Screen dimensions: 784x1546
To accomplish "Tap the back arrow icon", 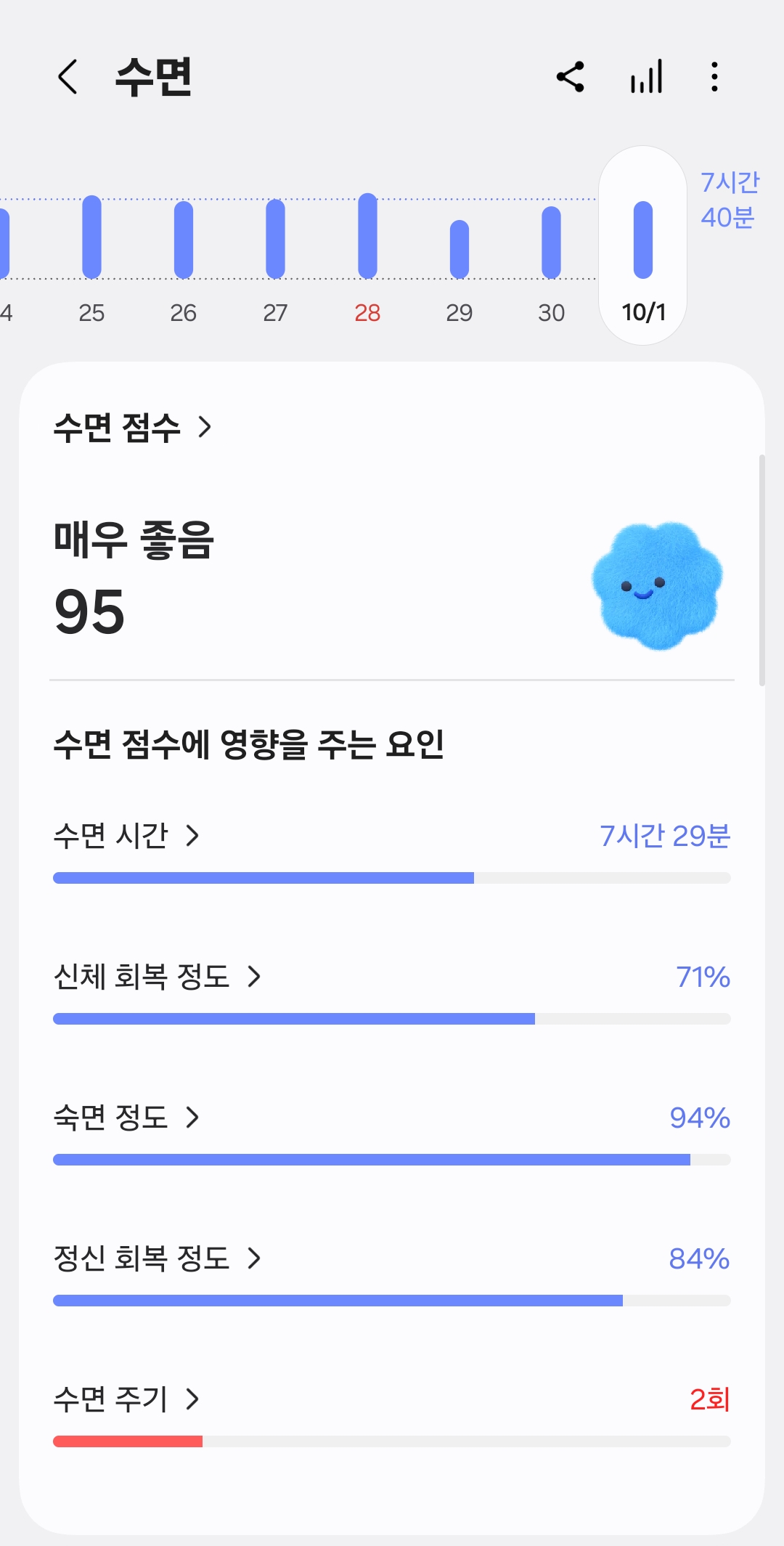I will (x=68, y=77).
